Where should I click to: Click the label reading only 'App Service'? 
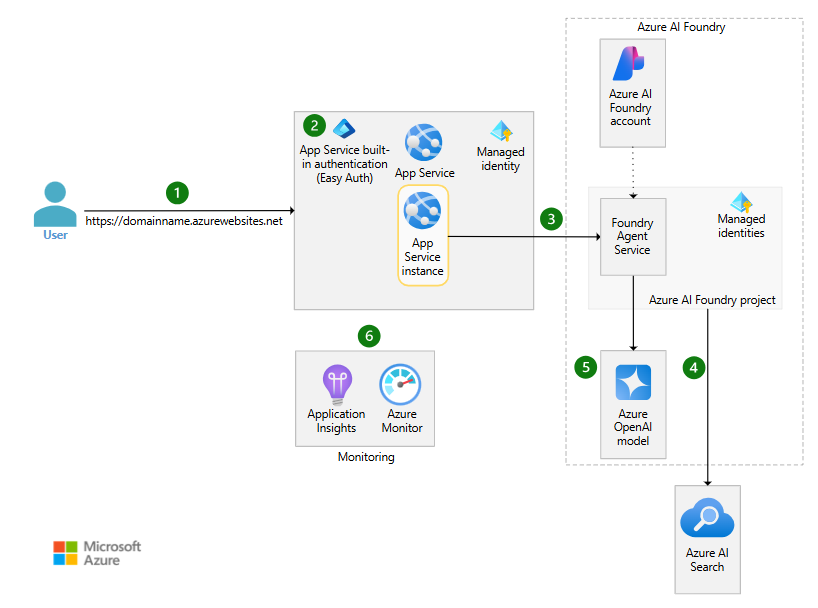(x=425, y=173)
